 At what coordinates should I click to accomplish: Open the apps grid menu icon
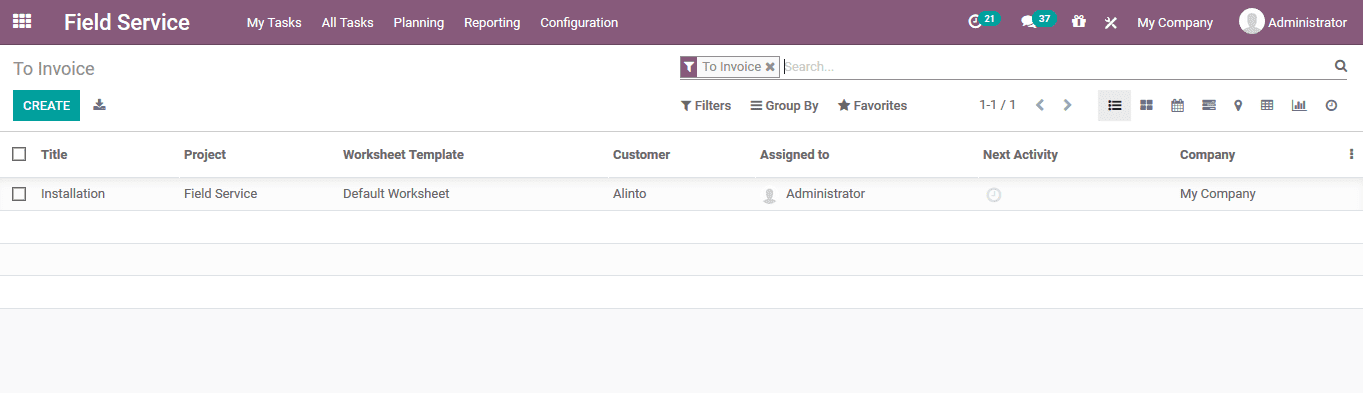coord(22,21)
